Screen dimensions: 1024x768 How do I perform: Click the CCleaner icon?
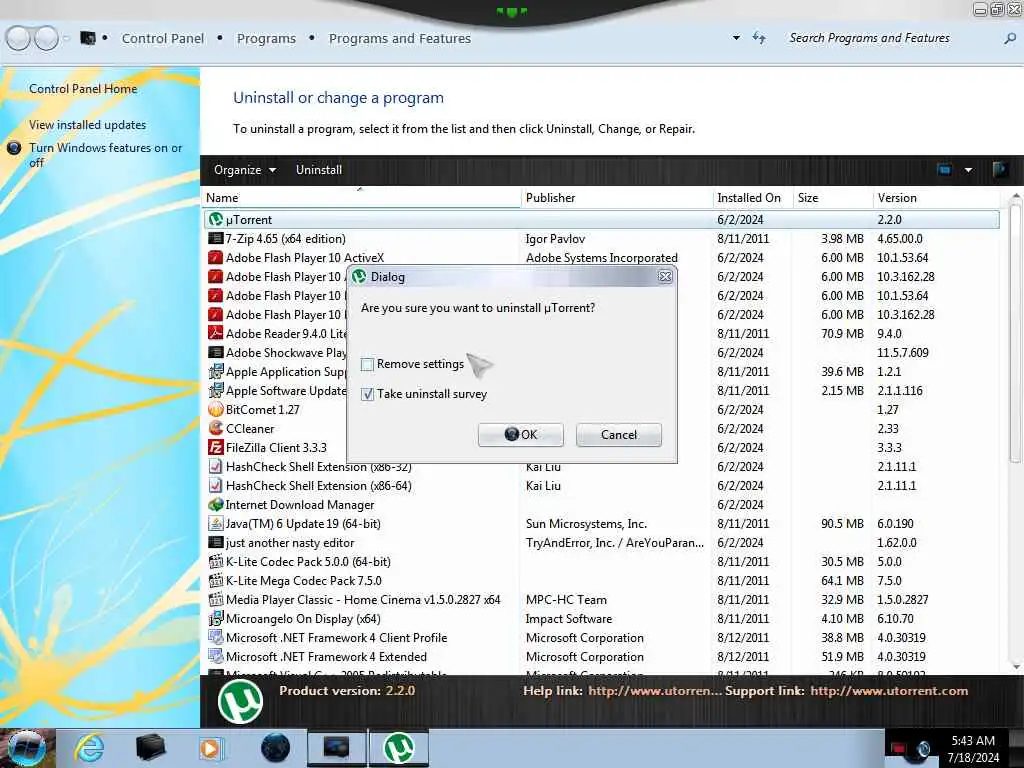[x=216, y=428]
